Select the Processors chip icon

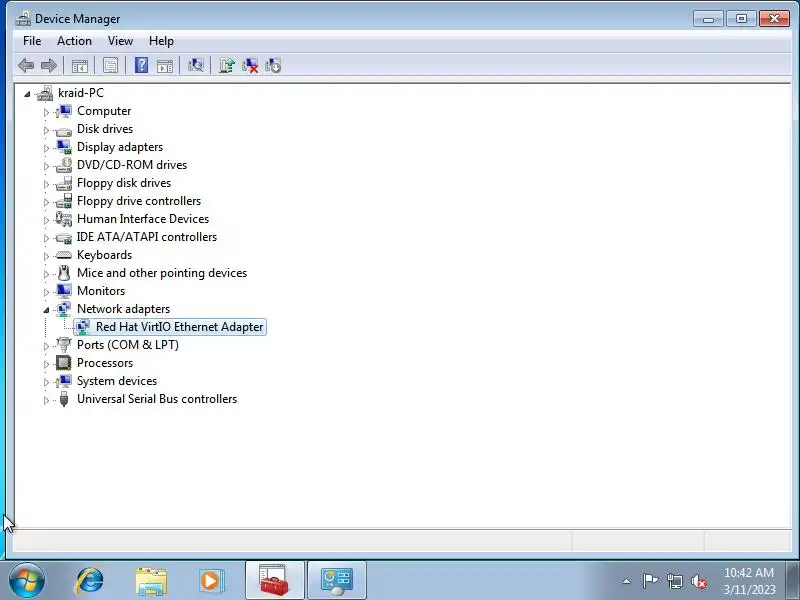point(64,363)
